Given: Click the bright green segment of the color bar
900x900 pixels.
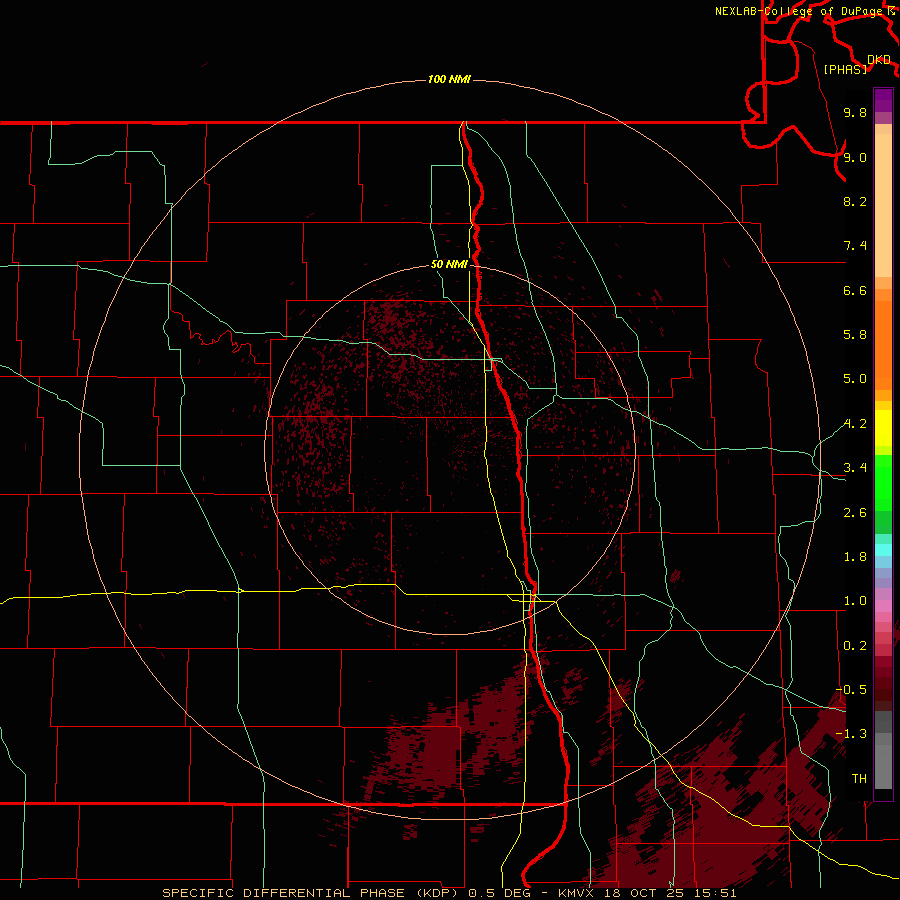Looking at the screenshot, I should [x=883, y=481].
